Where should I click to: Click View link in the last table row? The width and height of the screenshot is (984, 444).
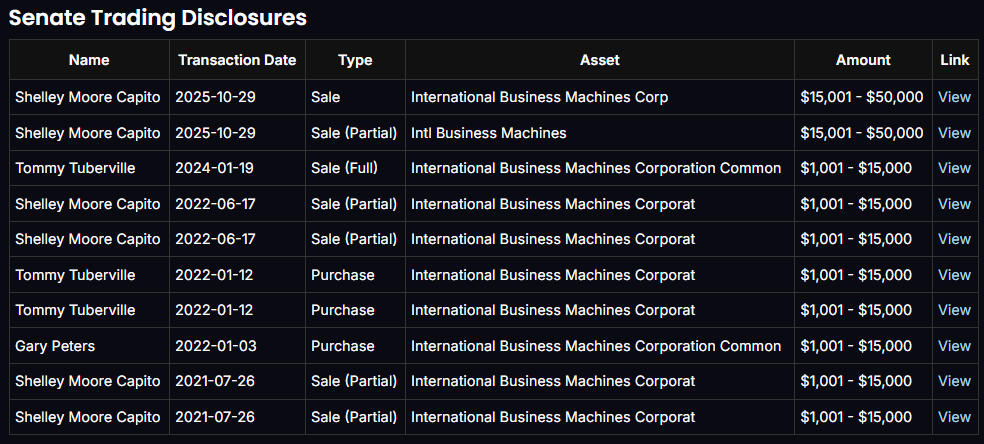pos(954,417)
